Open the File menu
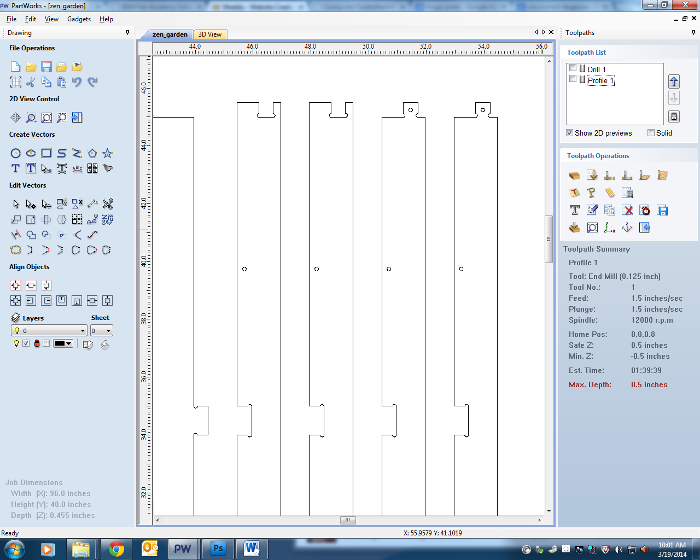Screen dimensions: 700x560 [12, 19]
